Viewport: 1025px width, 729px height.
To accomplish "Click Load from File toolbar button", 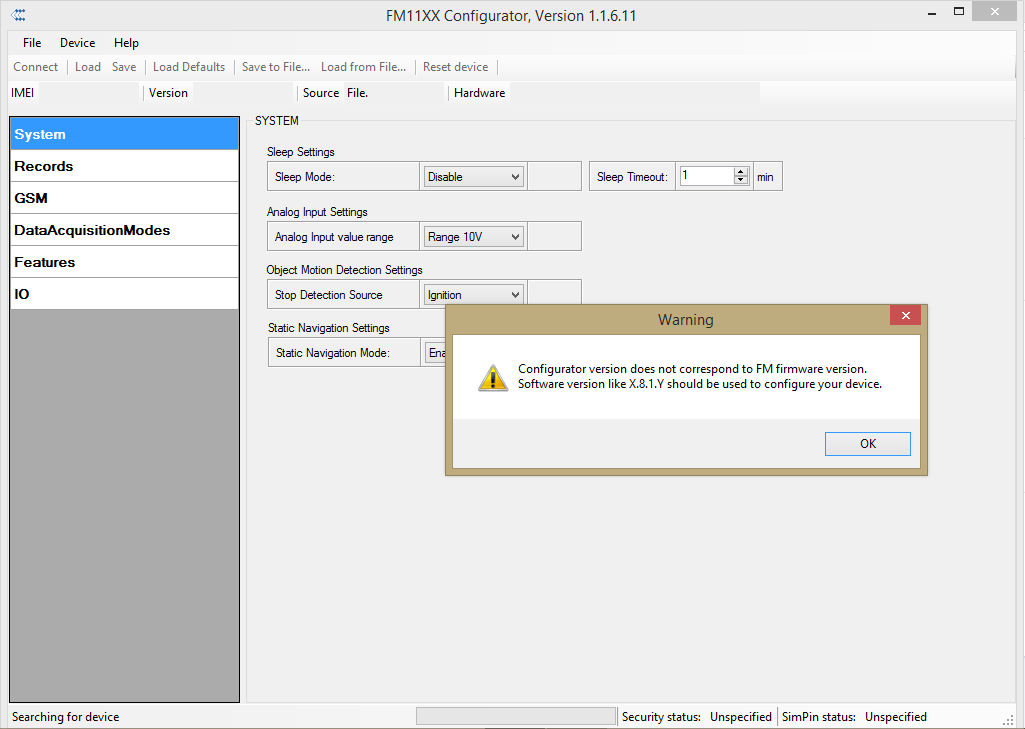I will coord(363,67).
